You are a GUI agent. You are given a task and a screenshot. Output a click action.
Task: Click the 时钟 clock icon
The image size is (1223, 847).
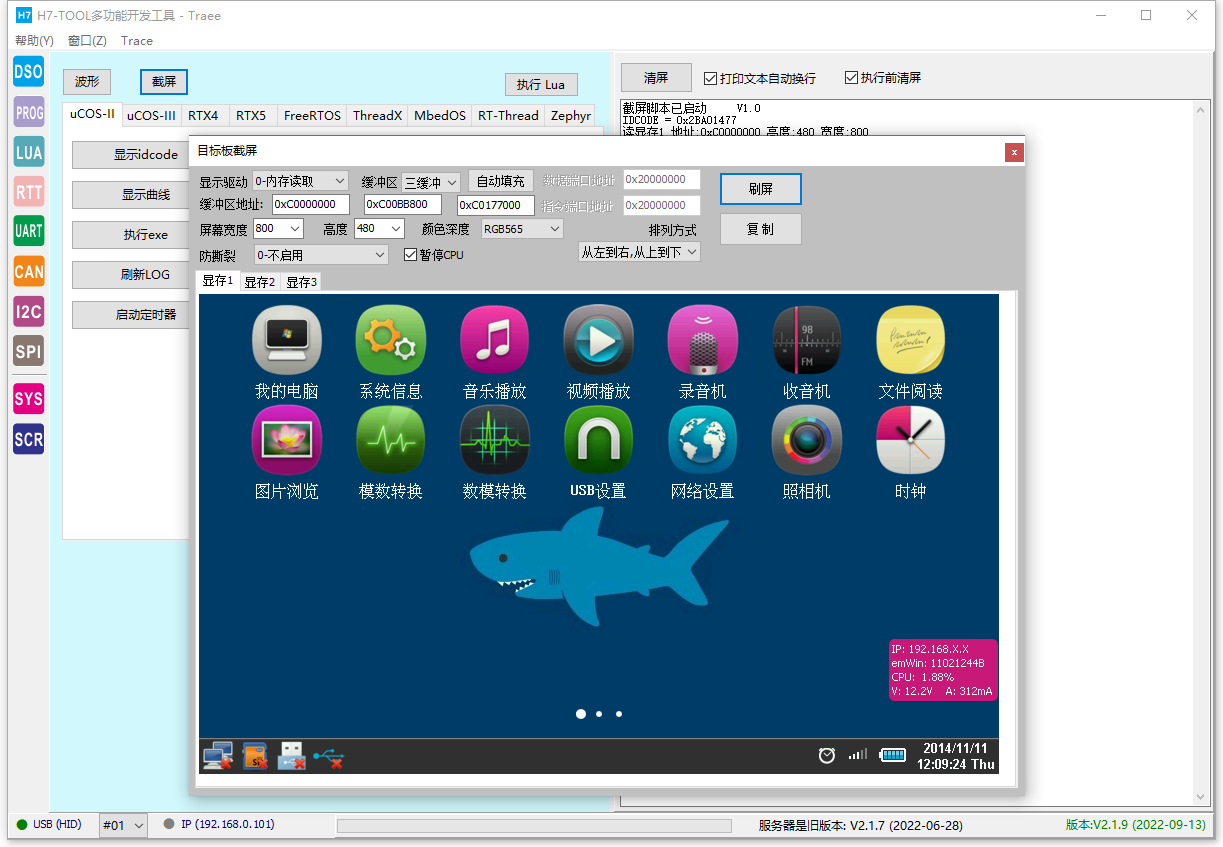(911, 440)
